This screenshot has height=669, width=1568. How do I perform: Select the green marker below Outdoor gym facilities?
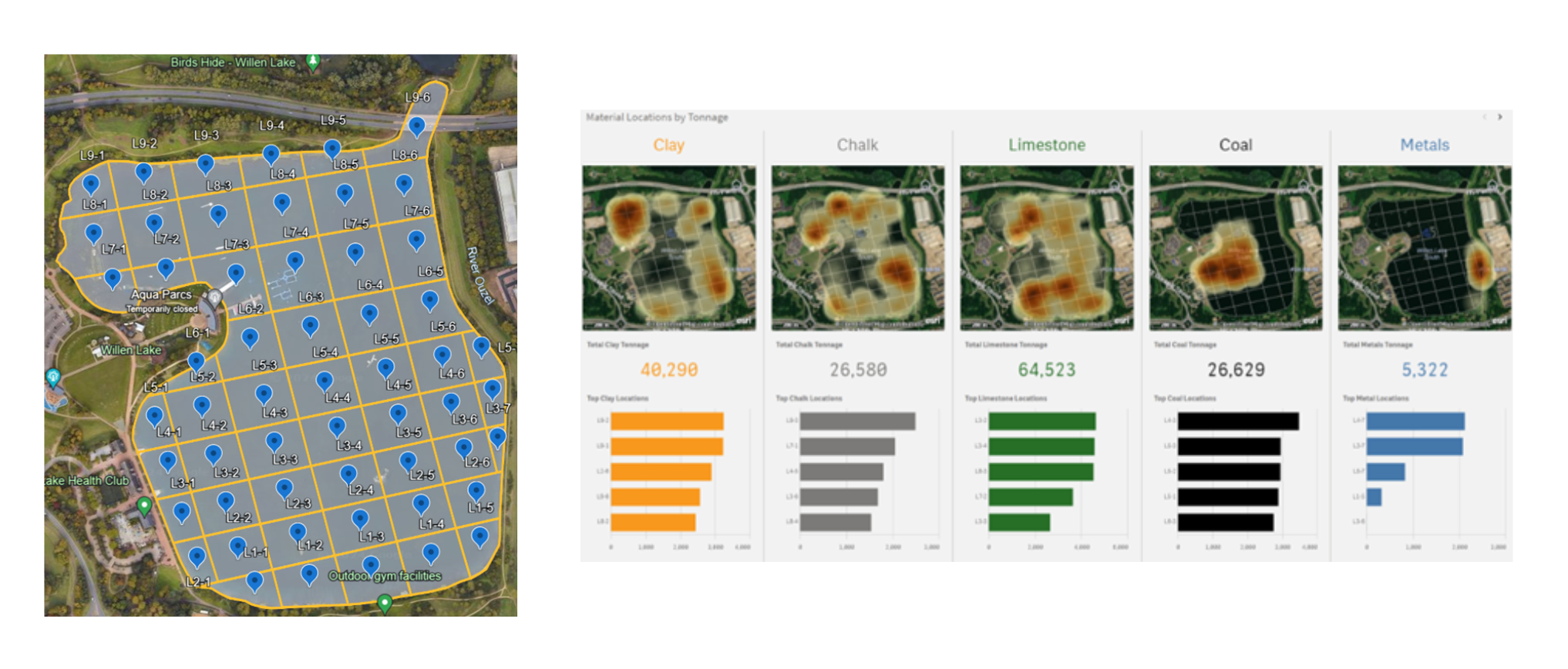(x=385, y=603)
